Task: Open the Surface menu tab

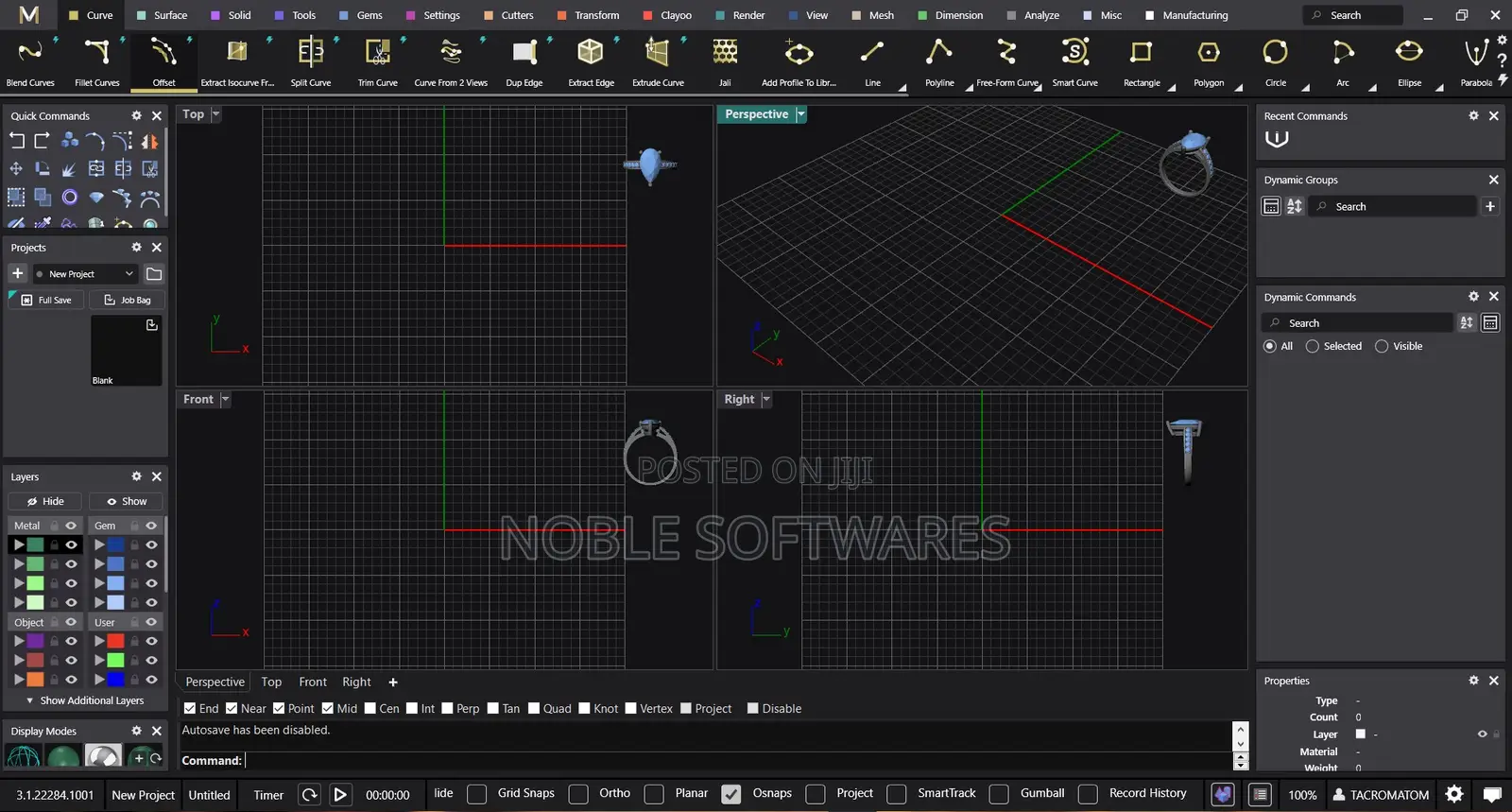Action: [x=162, y=15]
